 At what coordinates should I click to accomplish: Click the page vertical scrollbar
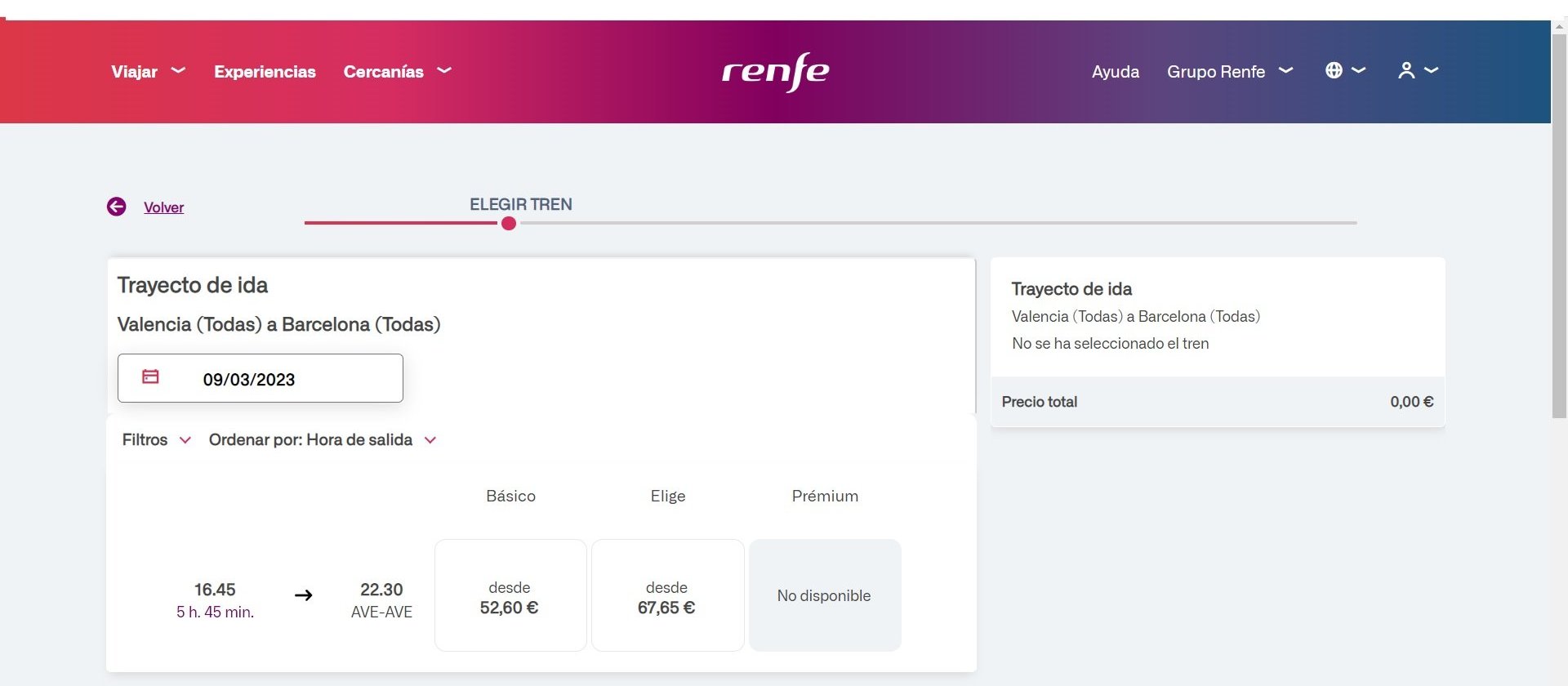(1558, 245)
